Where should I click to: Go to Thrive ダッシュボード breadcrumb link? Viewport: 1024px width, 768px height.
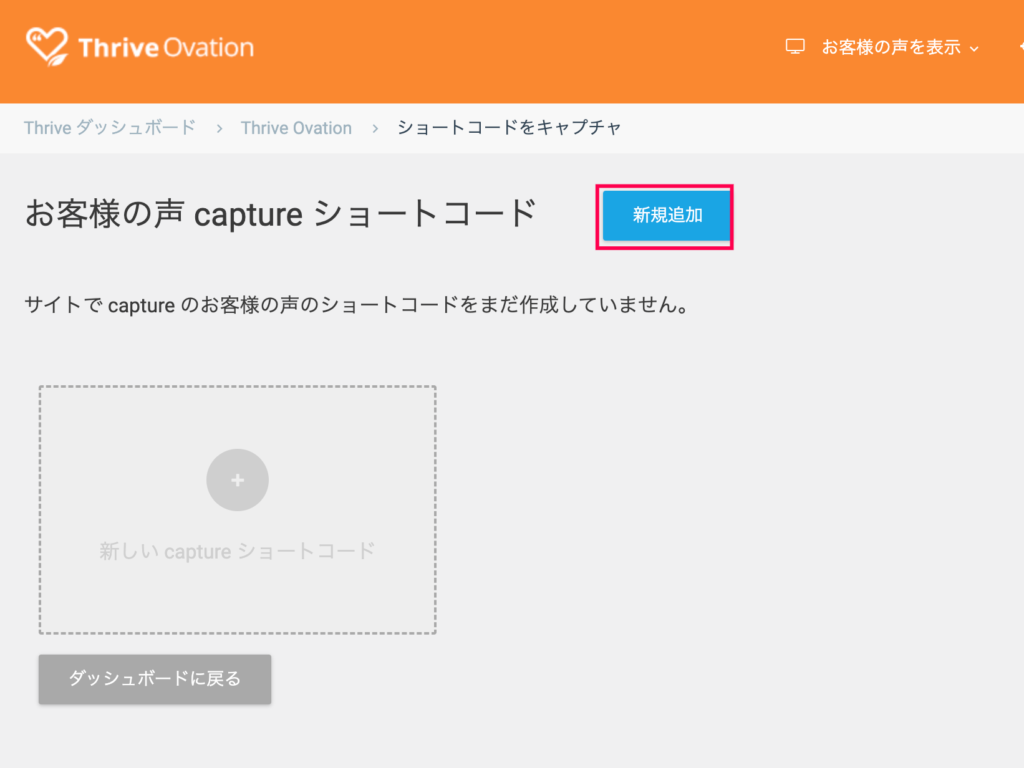110,127
